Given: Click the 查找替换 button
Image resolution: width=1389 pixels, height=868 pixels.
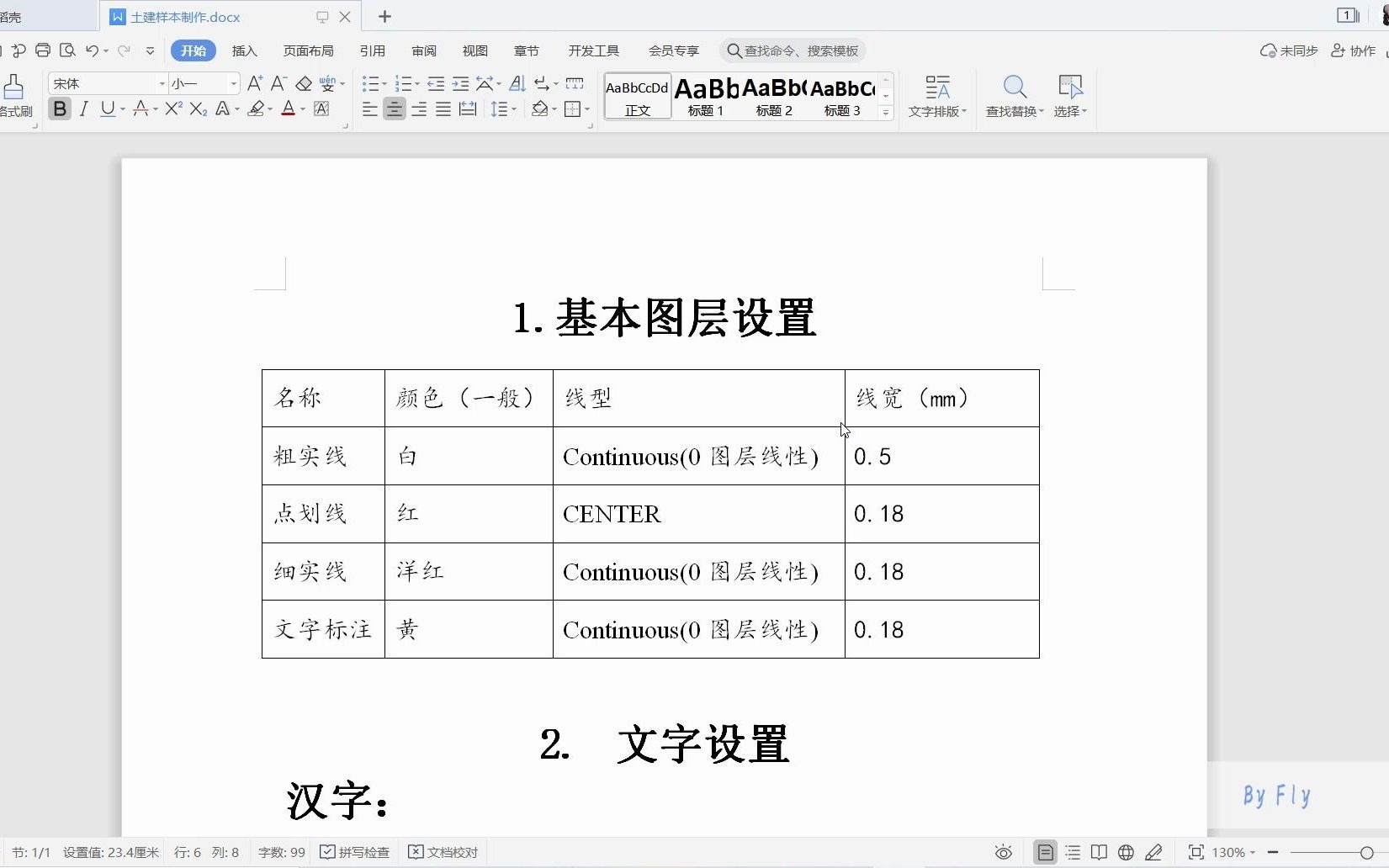Looking at the screenshot, I should [1013, 97].
